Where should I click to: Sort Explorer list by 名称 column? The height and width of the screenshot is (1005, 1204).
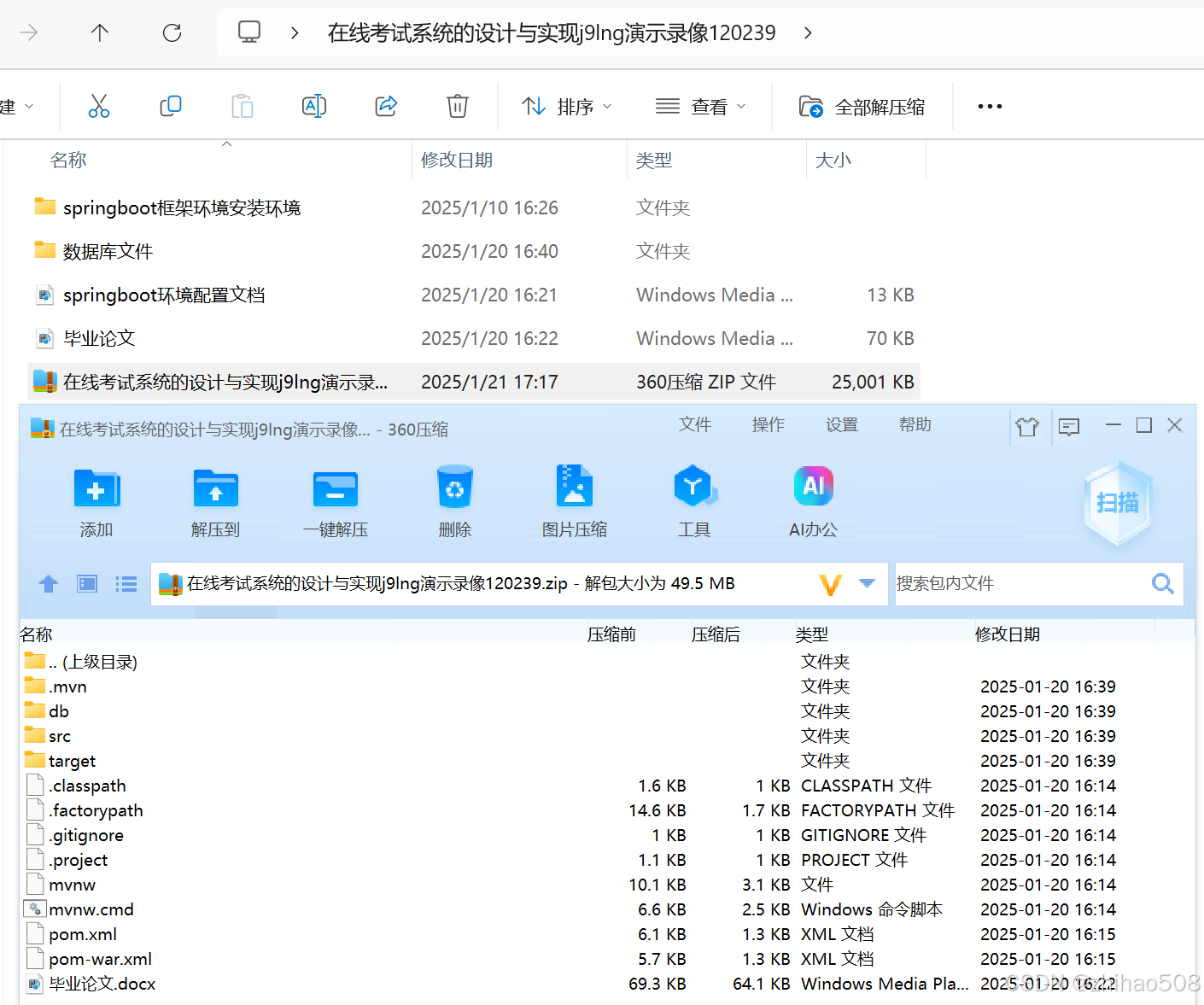point(68,161)
